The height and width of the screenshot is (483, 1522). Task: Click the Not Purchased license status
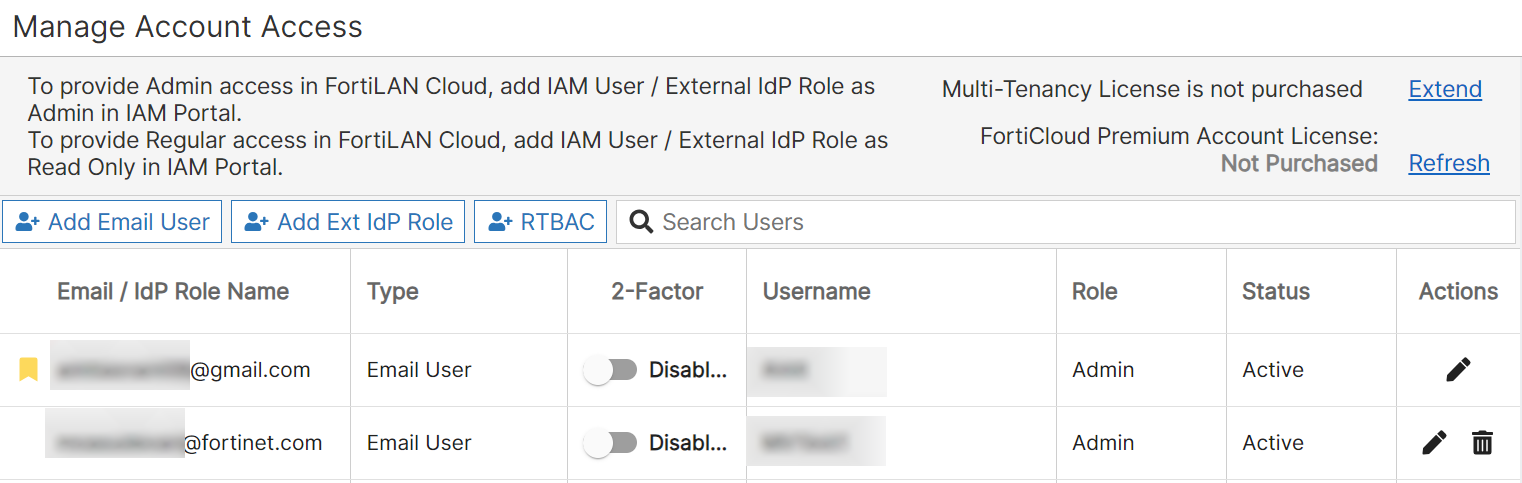click(x=1299, y=163)
